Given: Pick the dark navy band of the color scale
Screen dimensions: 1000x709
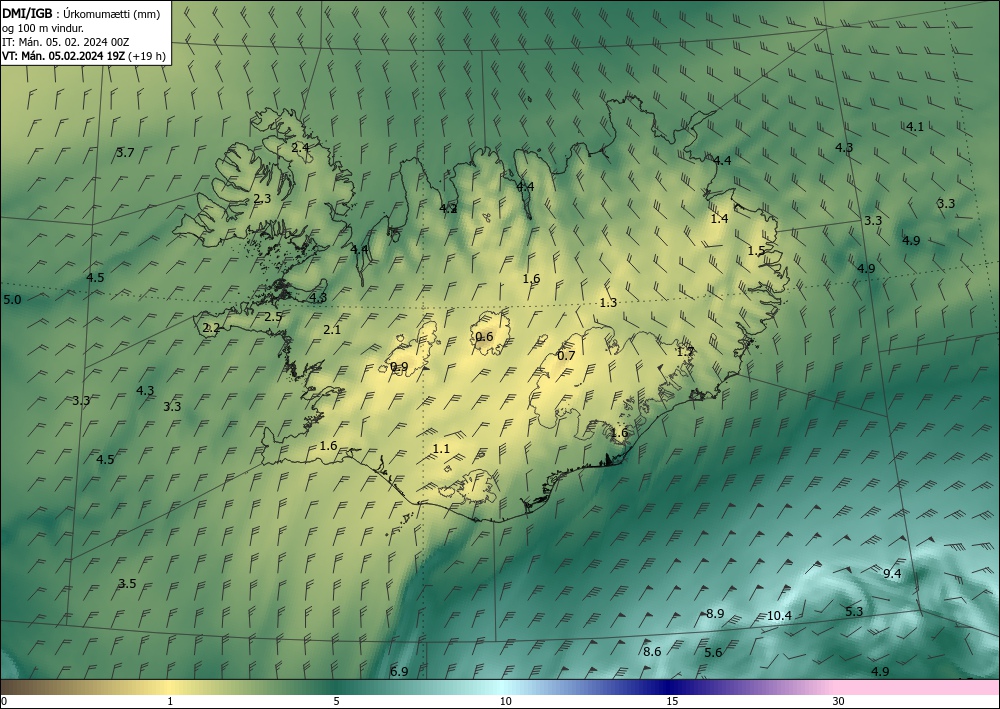Looking at the screenshot, I should pos(670,687).
